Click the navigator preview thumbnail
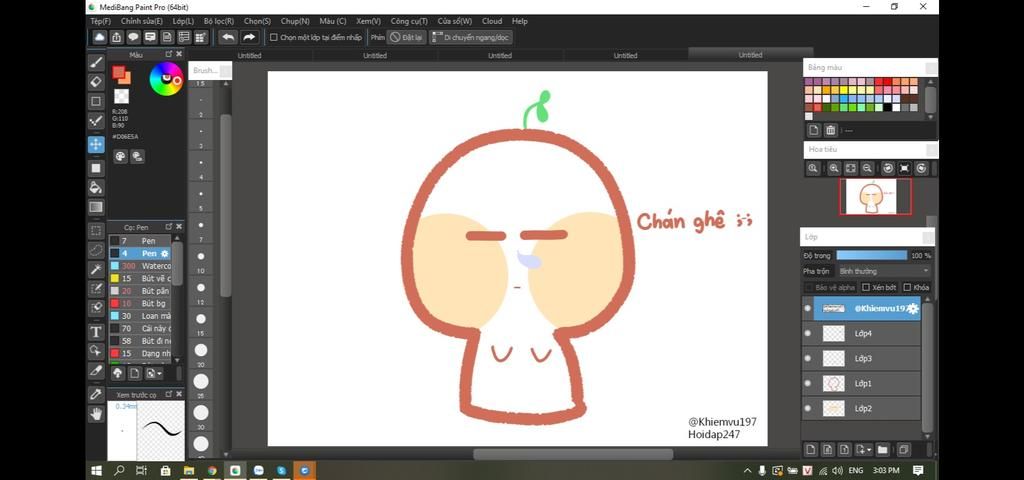The width and height of the screenshot is (1024, 480). tap(875, 197)
